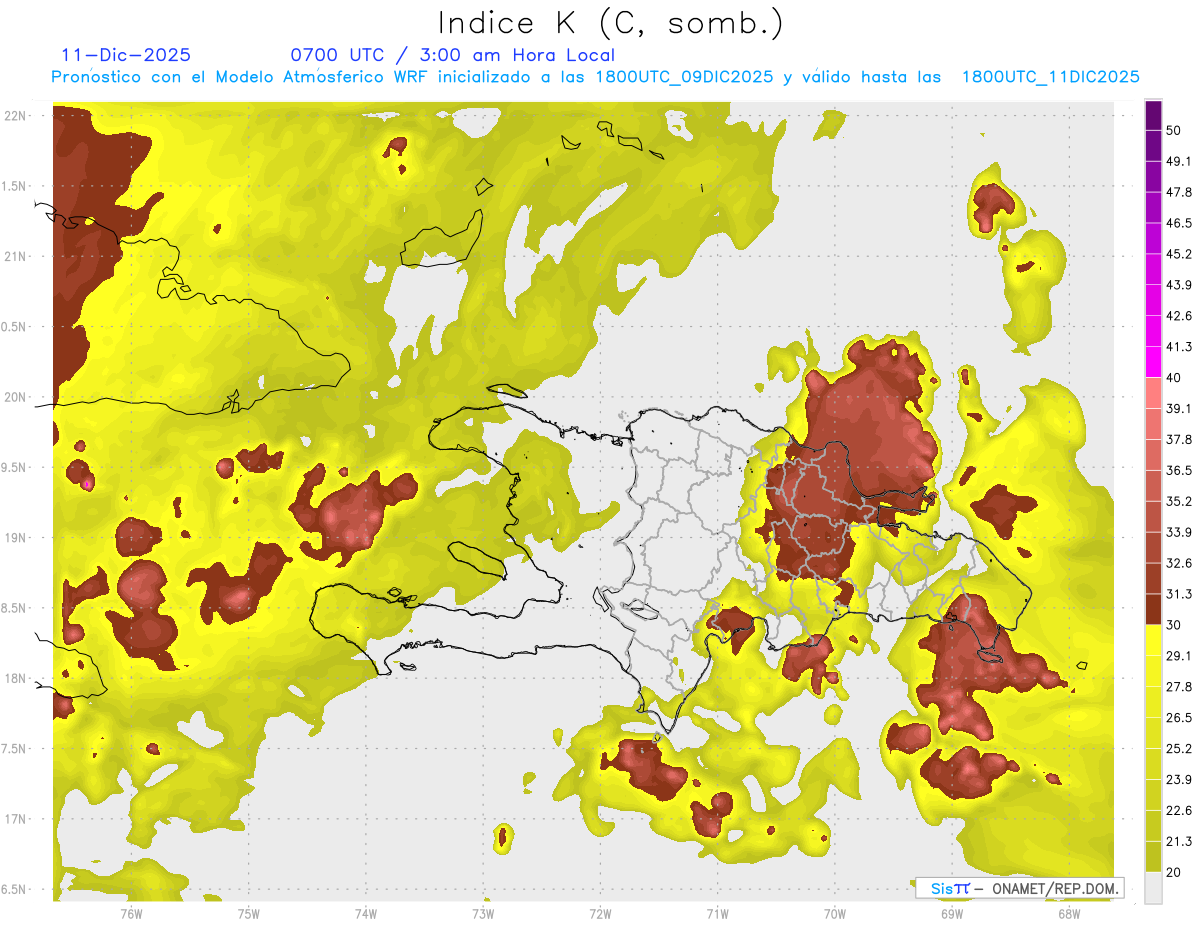Click the legend value '32.6'
1200x927 pixels.
coord(1179,563)
